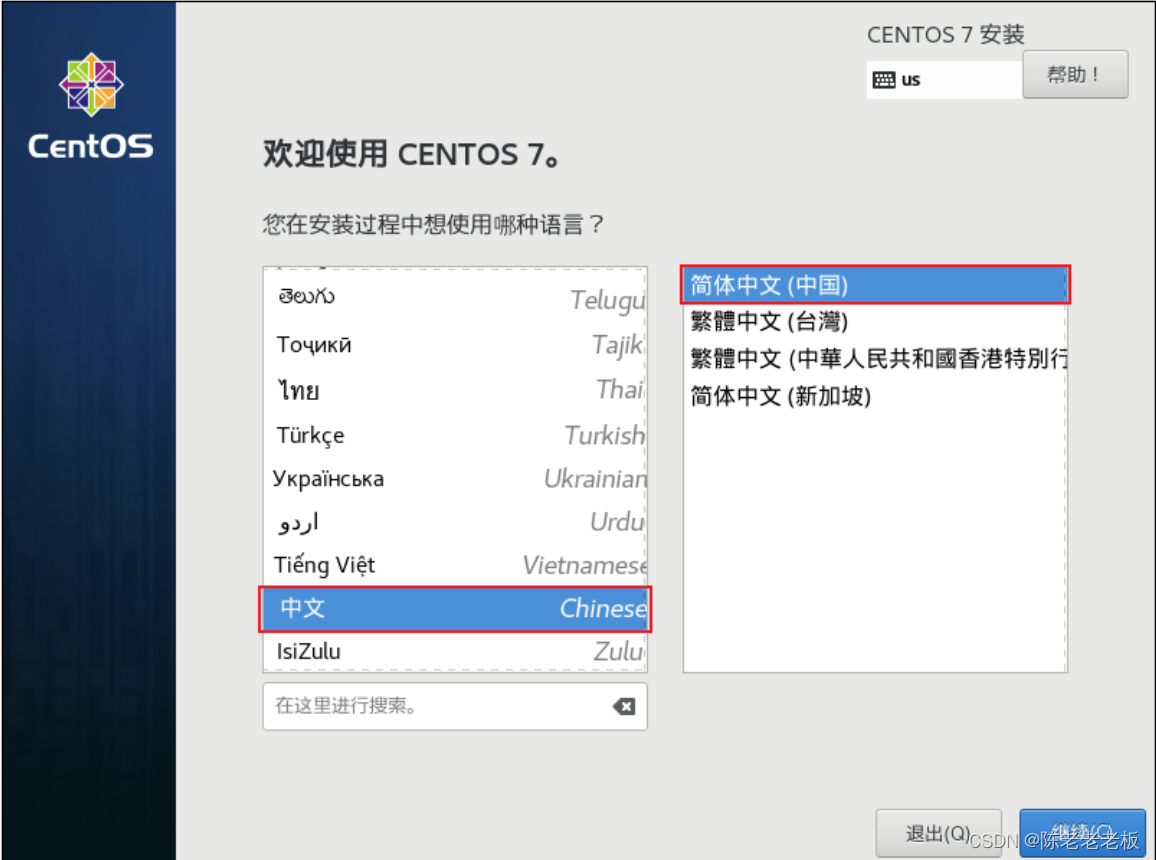Choose 简体中文 (中国) locale
1156x860 pixels.
pyautogui.click(x=874, y=285)
